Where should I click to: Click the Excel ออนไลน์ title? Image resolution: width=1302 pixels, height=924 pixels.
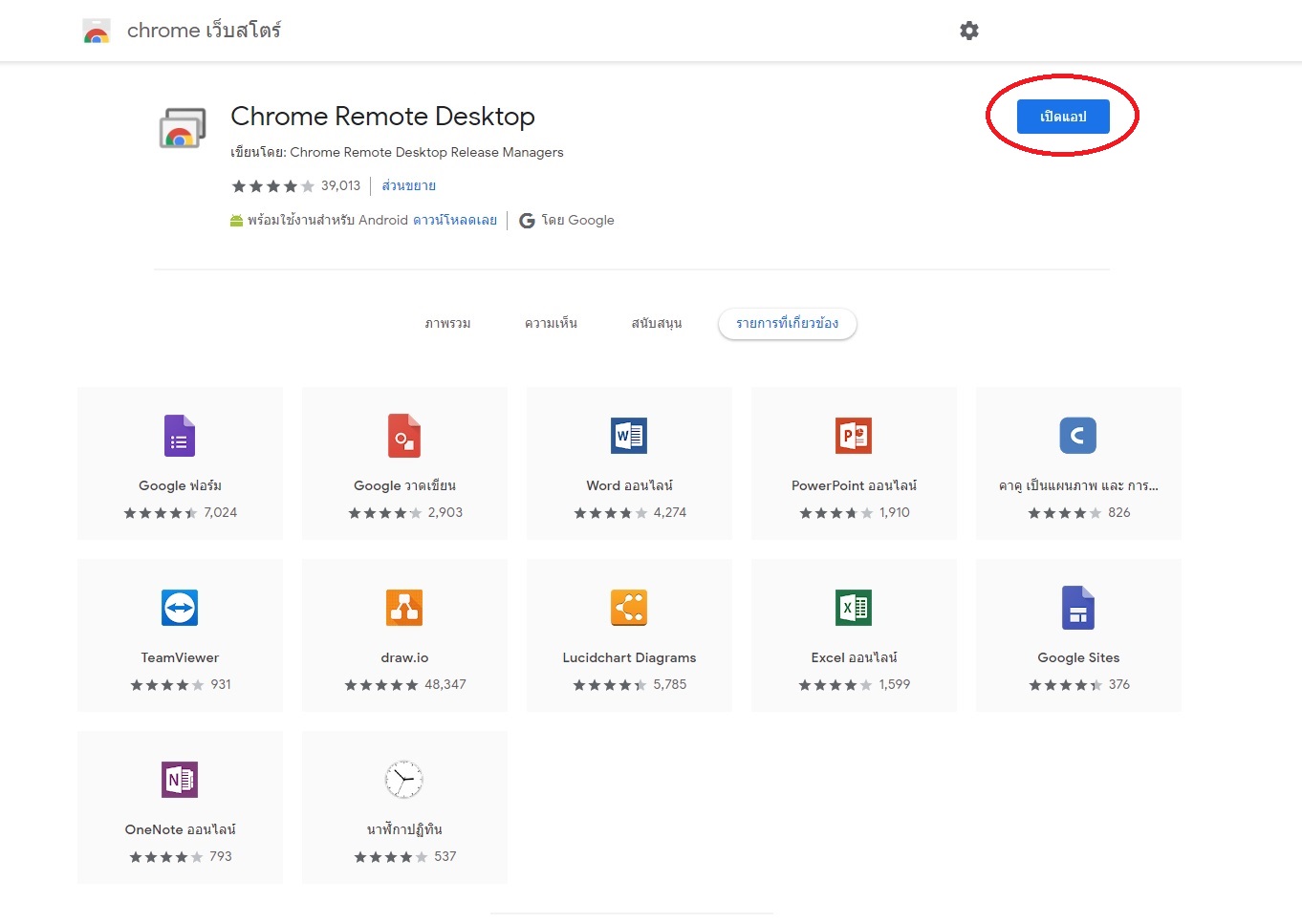point(854,657)
